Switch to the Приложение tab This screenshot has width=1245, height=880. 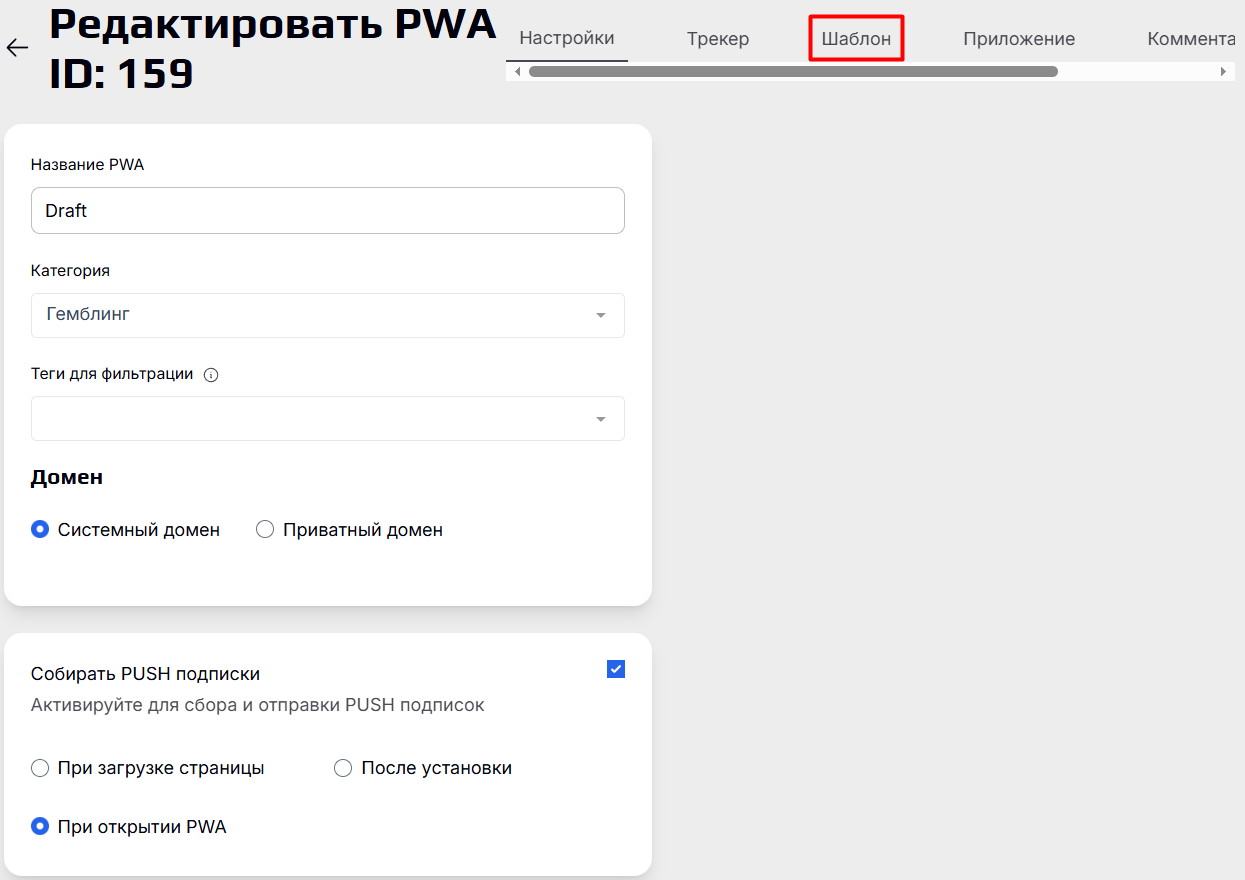click(x=1019, y=38)
